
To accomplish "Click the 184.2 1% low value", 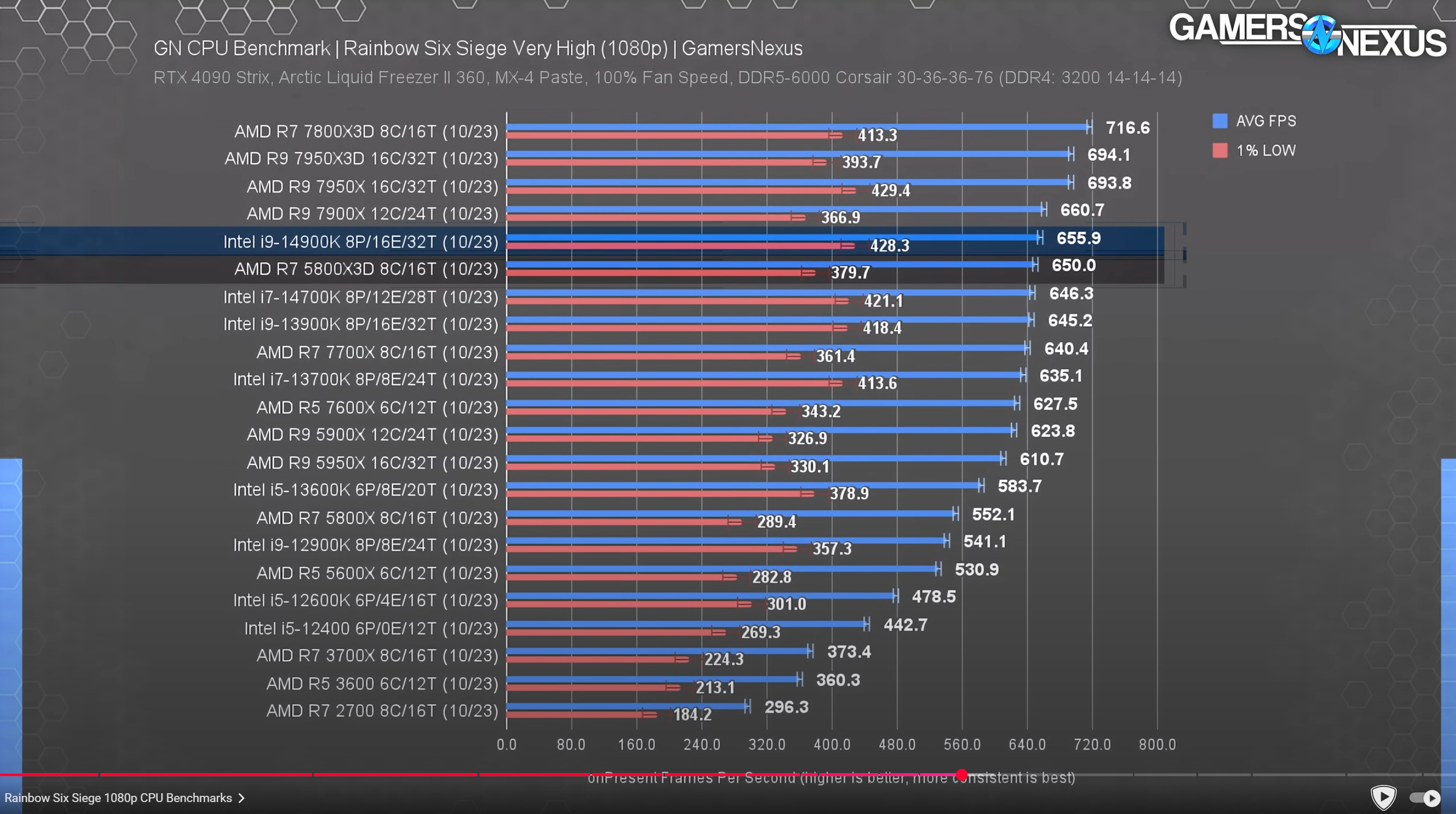I will click(x=692, y=714).
